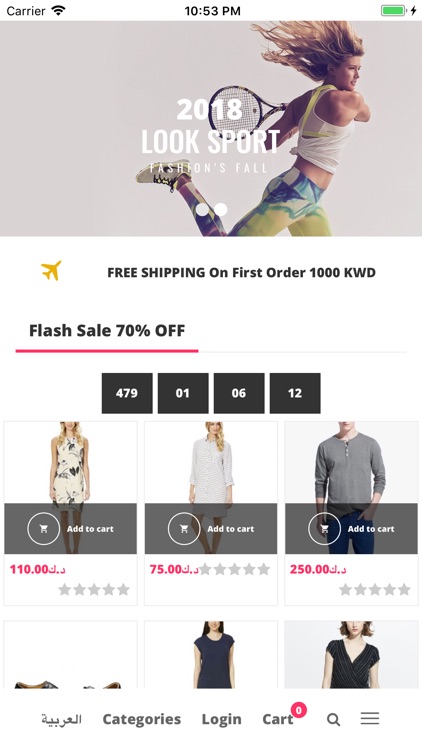Rate the 110.00 dress five stars
Image resolution: width=422 pixels, height=750 pixels.
[x=123, y=589]
